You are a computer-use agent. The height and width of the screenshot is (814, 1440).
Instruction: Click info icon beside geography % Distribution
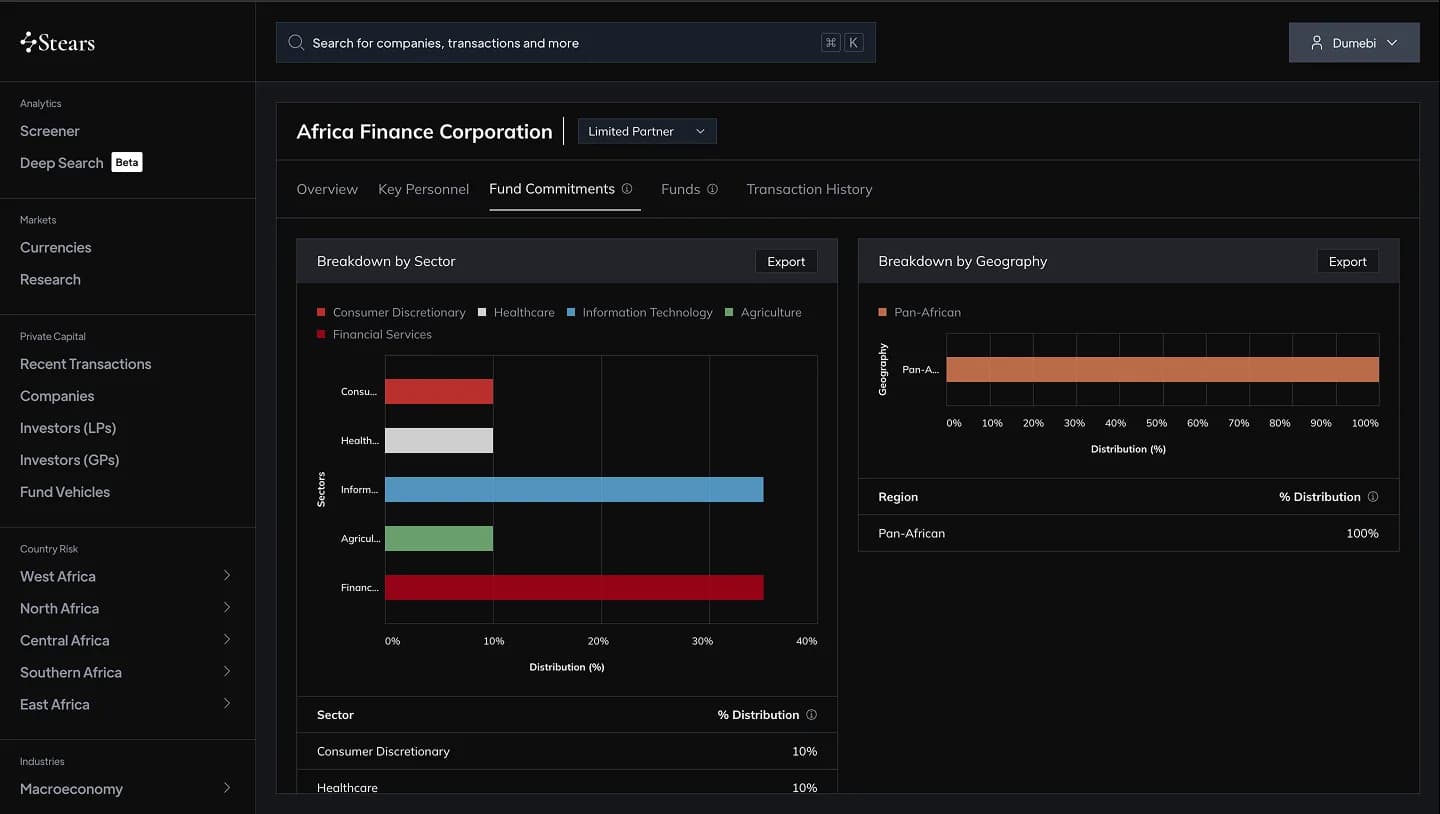(1373, 497)
